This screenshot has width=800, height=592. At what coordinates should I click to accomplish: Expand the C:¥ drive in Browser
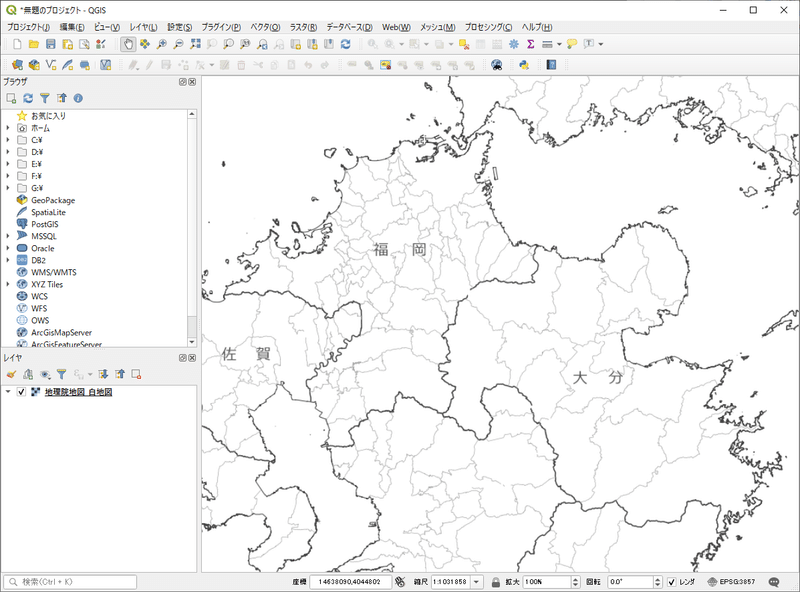[8, 140]
